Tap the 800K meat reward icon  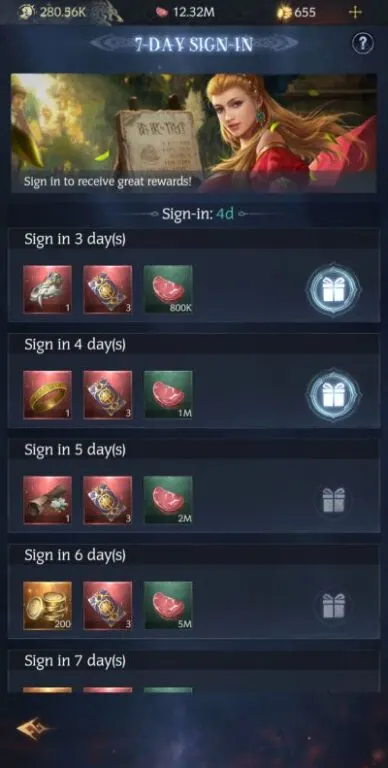[x=168, y=289]
